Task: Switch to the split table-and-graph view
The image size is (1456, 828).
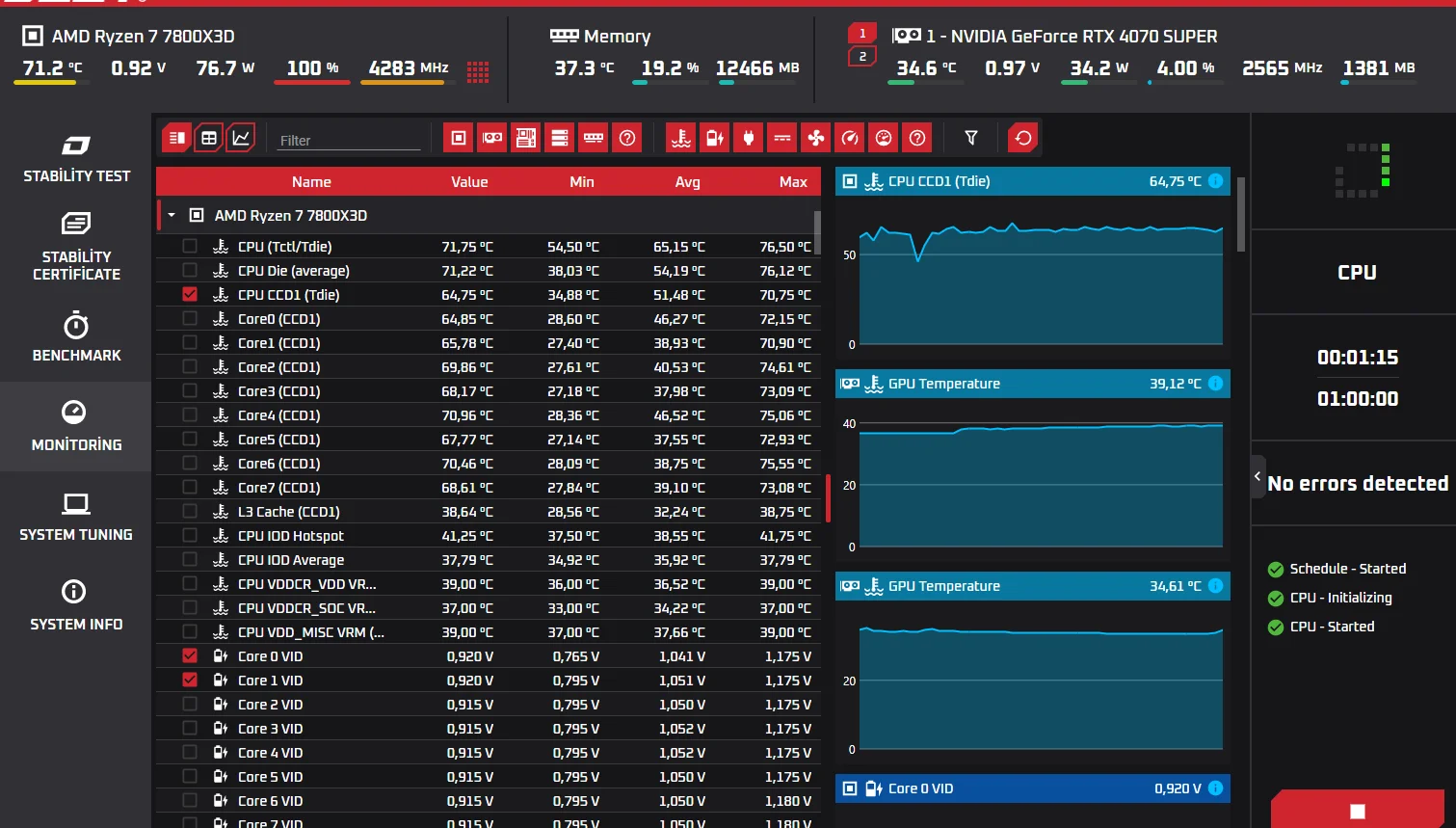Action: pos(177,138)
